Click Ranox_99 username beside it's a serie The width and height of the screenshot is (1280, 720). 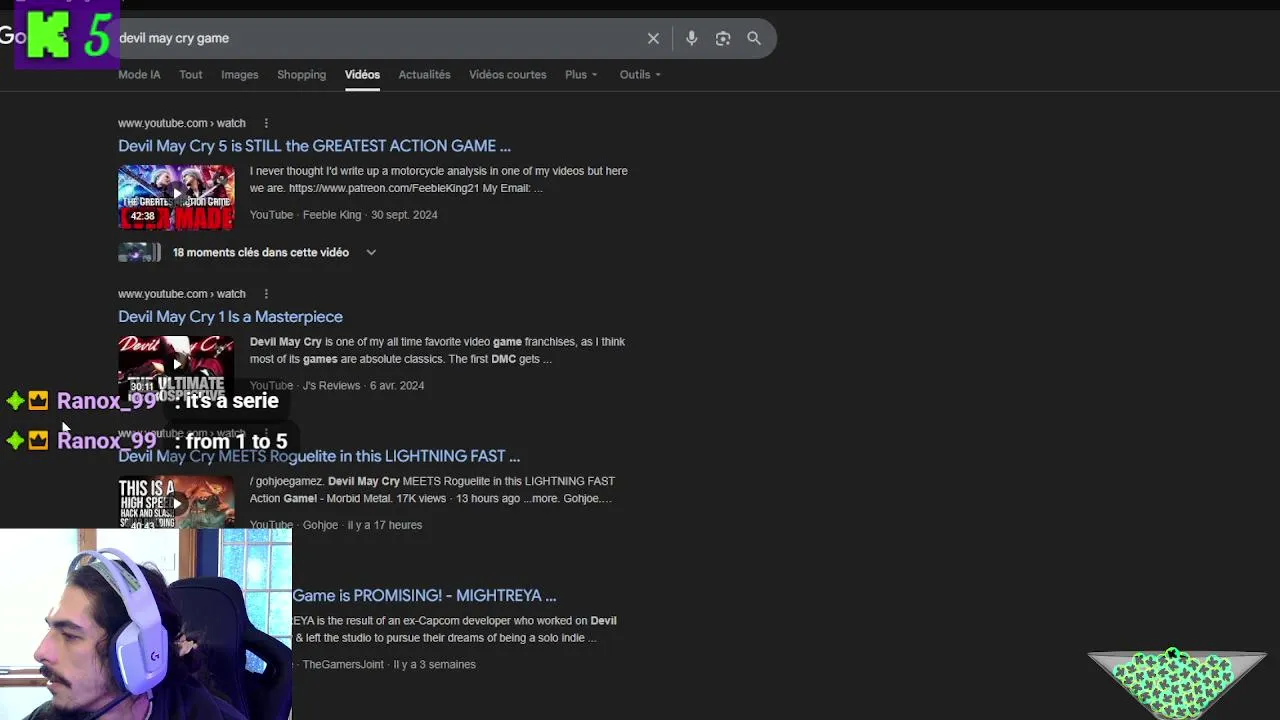[x=107, y=401]
